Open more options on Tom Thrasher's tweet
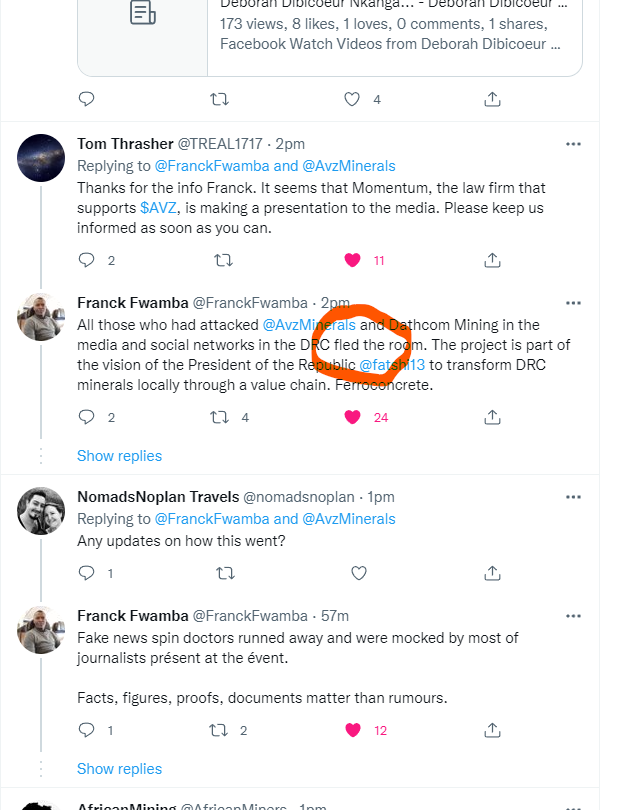This screenshot has height=810, width=619. [x=573, y=144]
